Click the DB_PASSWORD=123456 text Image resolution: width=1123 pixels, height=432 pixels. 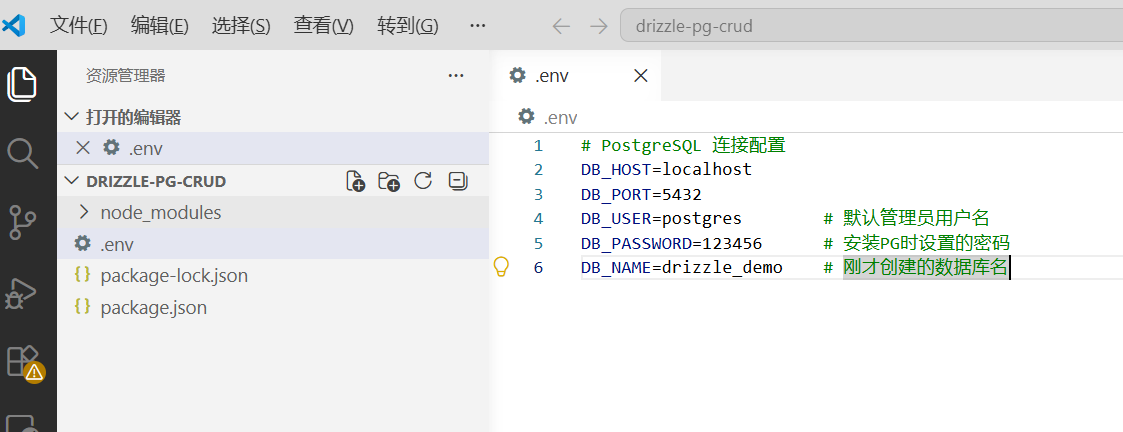(671, 243)
